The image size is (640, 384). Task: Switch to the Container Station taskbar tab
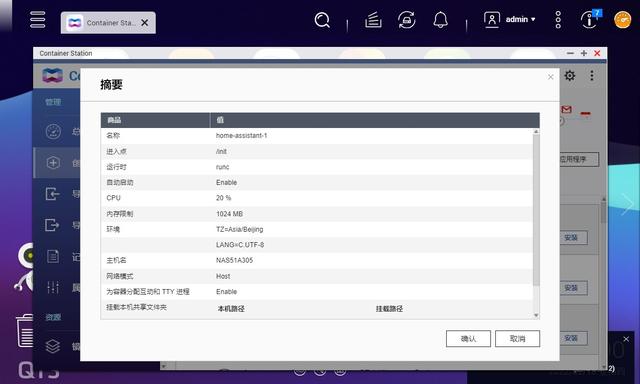108,23
